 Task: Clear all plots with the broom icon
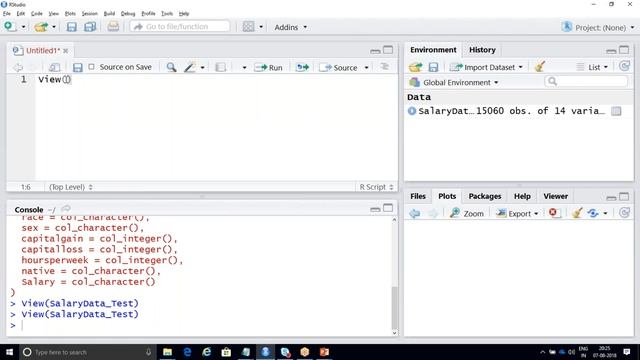coord(577,213)
